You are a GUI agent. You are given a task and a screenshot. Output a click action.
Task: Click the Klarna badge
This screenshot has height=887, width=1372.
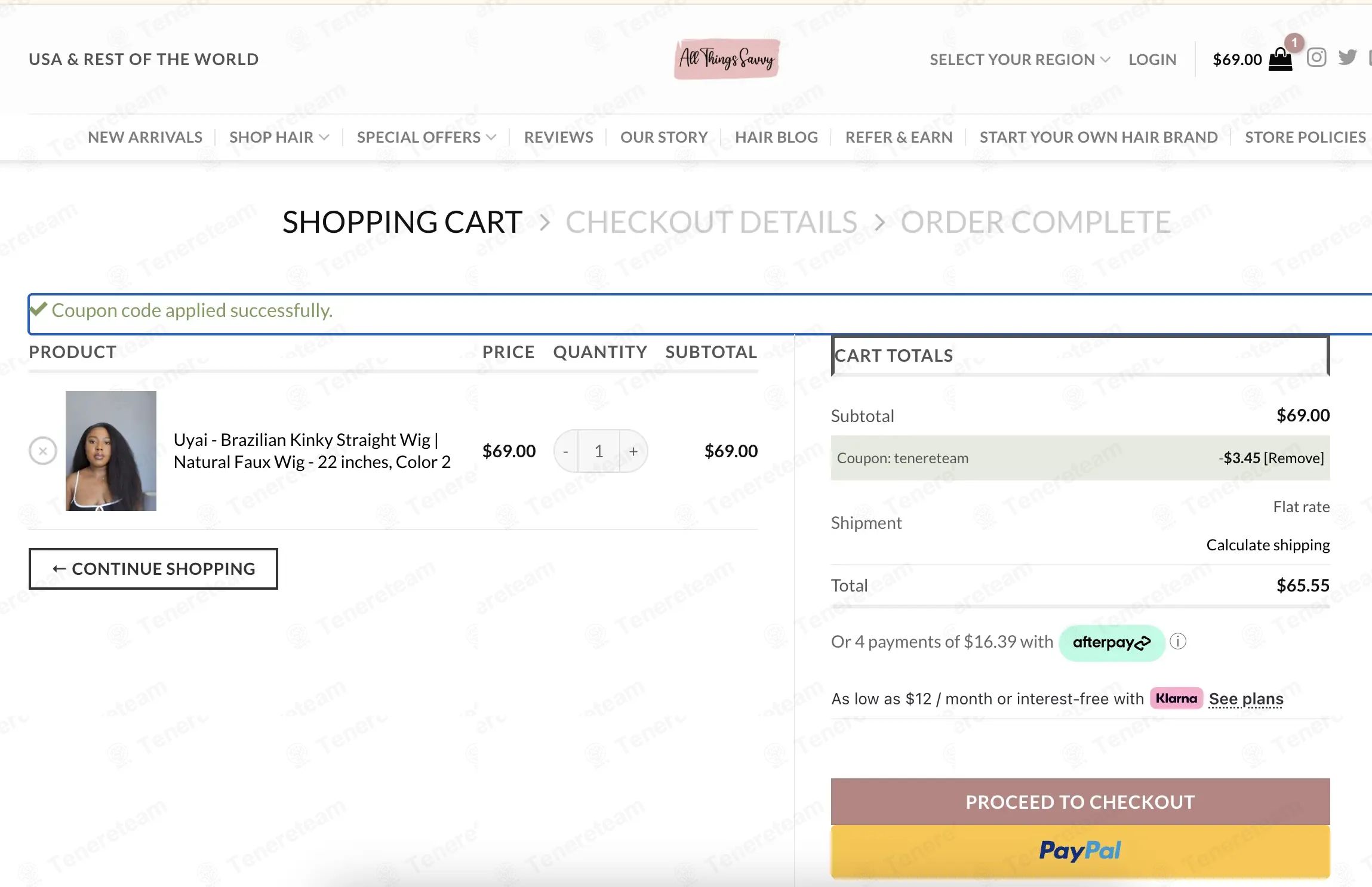(x=1176, y=698)
